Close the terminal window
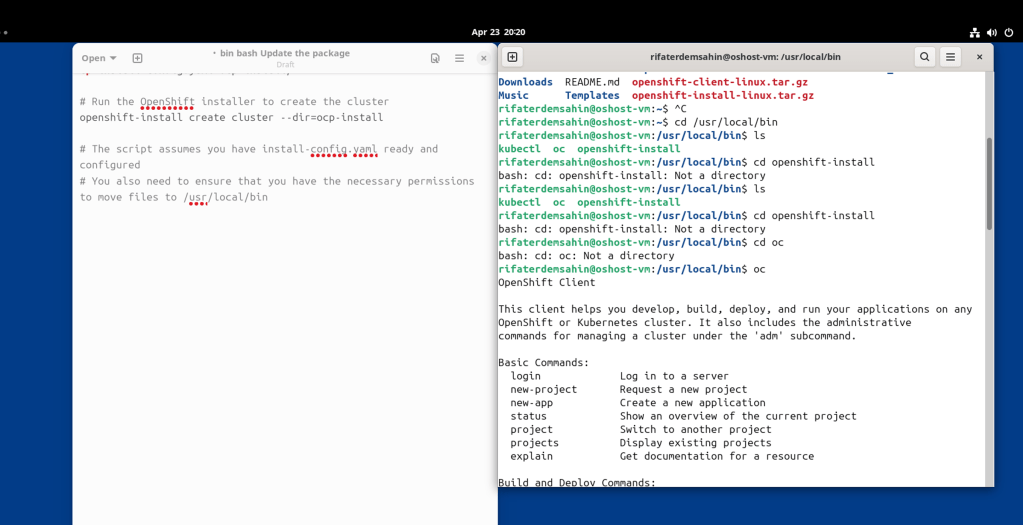 pos(979,57)
